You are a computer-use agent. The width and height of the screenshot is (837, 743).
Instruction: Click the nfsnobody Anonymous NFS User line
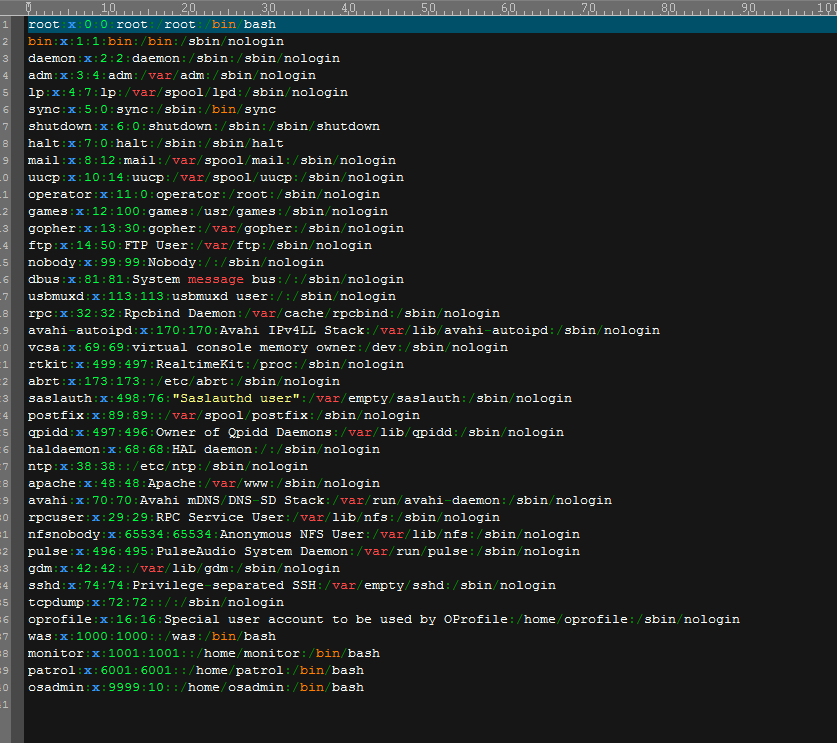click(304, 535)
